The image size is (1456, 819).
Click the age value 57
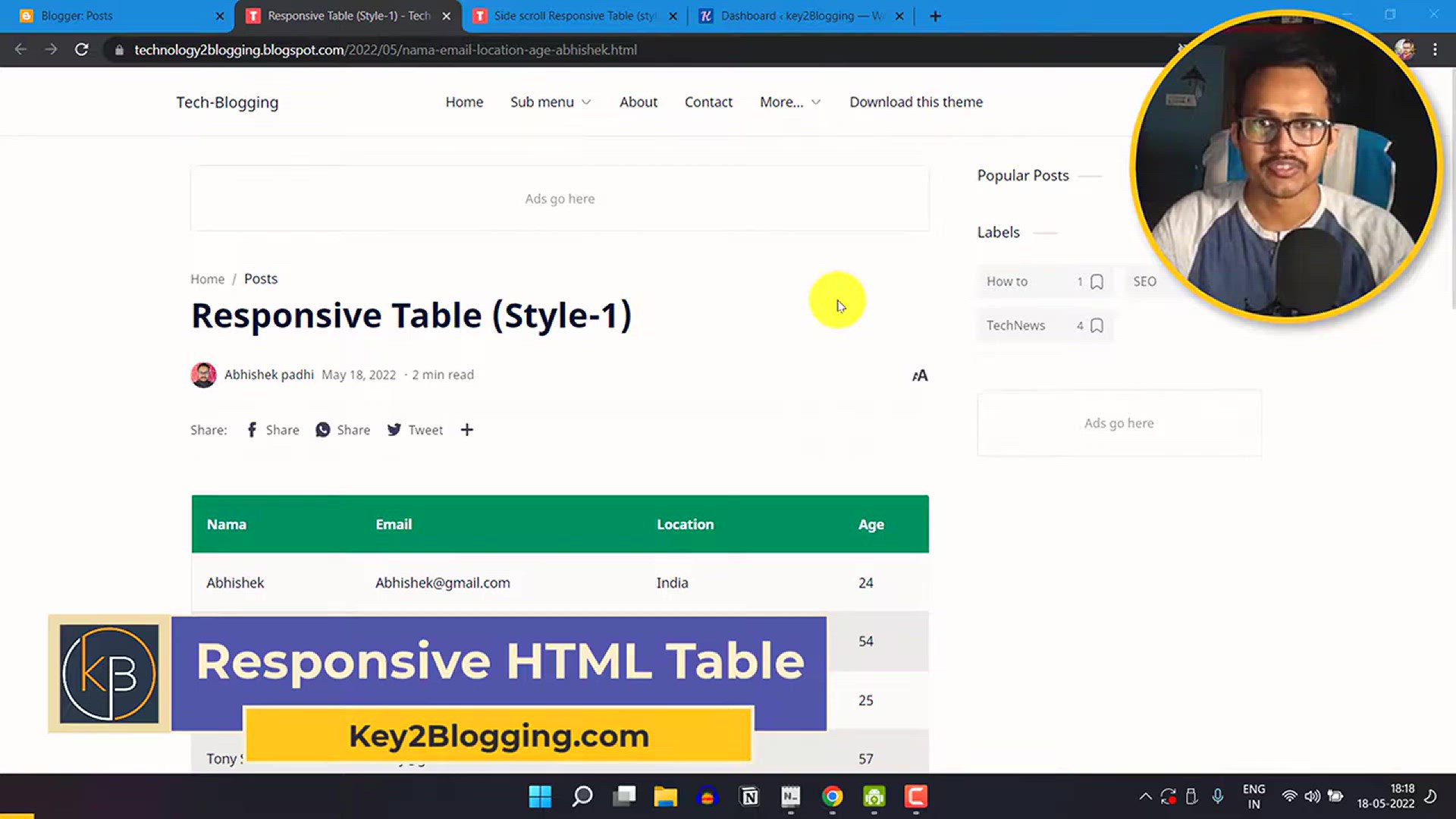point(865,758)
